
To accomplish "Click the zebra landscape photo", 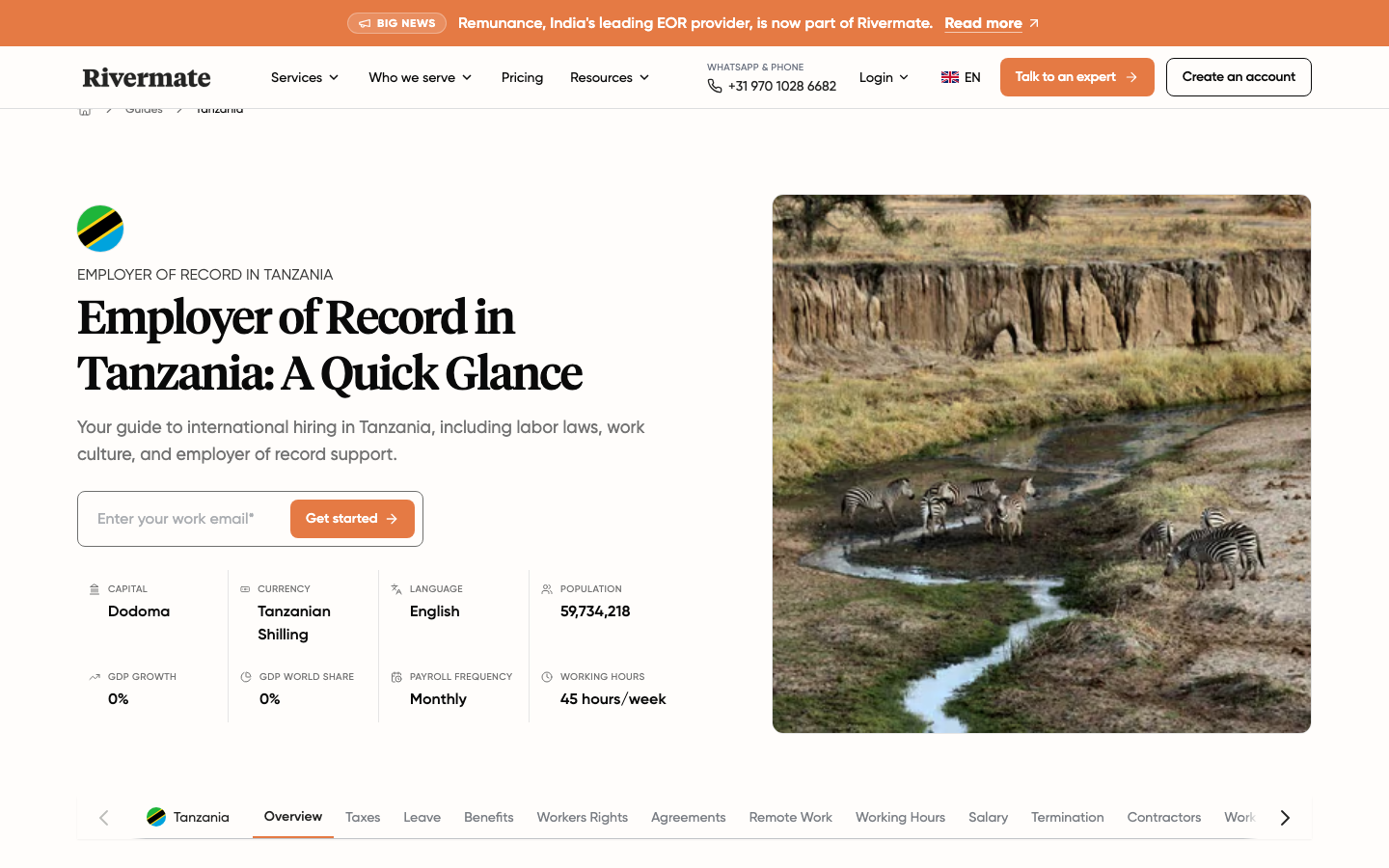I will 1042,464.
